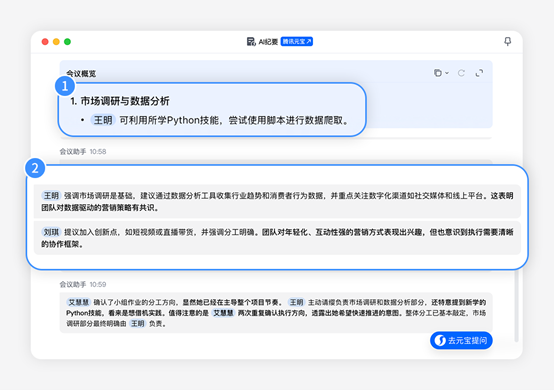Click the 刘琪 name tag

pos(51,232)
